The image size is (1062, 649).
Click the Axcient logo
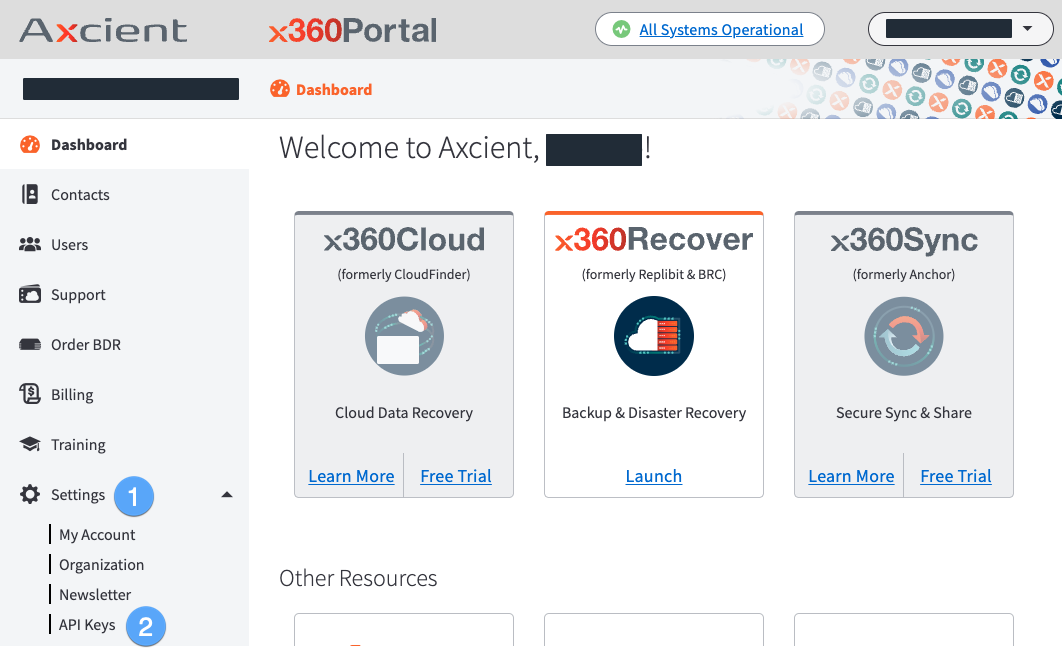click(103, 30)
